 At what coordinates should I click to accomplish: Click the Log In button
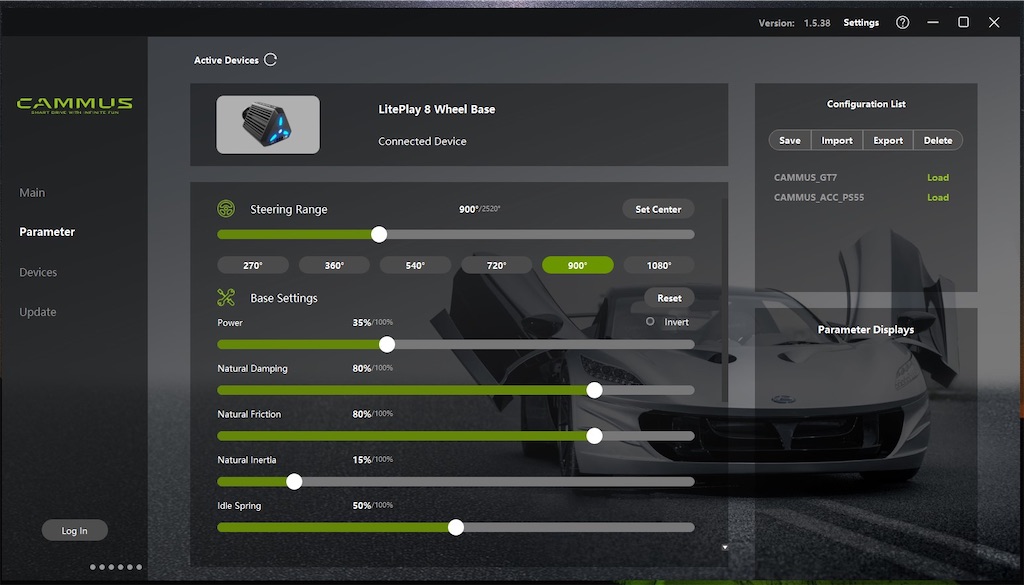pyautogui.click(x=74, y=530)
